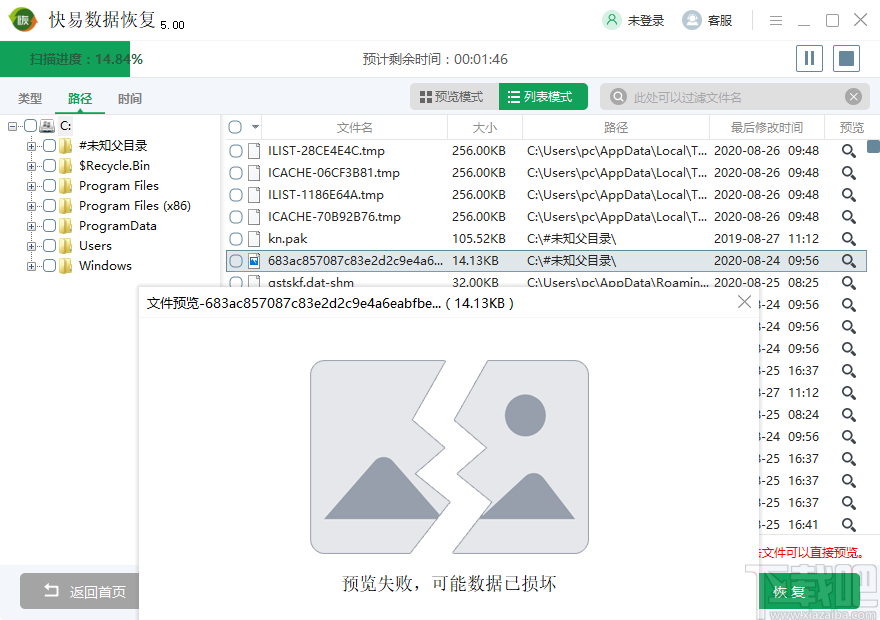Image resolution: width=880 pixels, height=620 pixels.
Task: Click image file icon of 683ac857087c row
Action: click(254, 261)
